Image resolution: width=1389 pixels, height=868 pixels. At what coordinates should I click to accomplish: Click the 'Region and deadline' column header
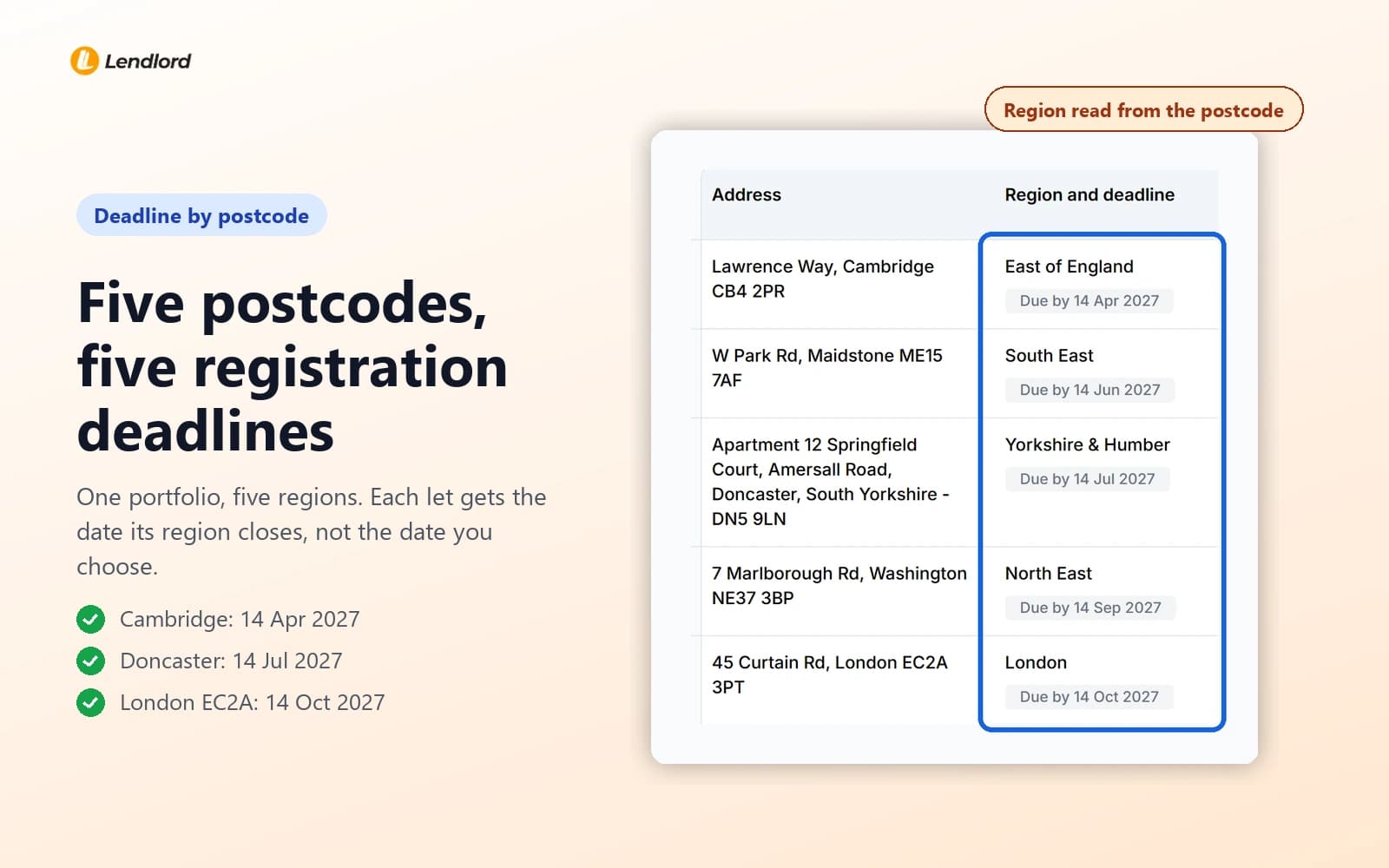click(1089, 194)
